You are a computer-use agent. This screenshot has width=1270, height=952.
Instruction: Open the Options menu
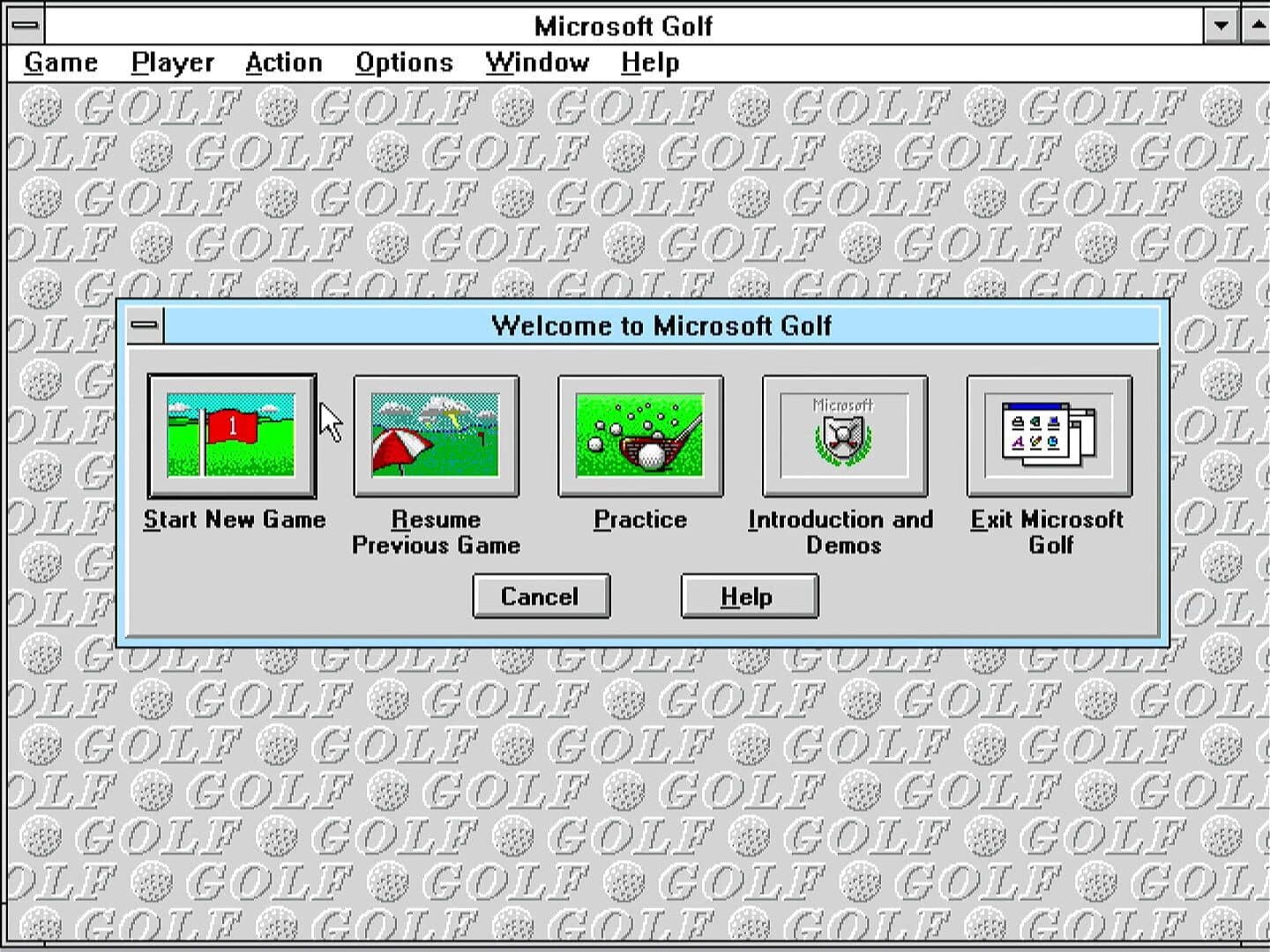[x=404, y=63]
